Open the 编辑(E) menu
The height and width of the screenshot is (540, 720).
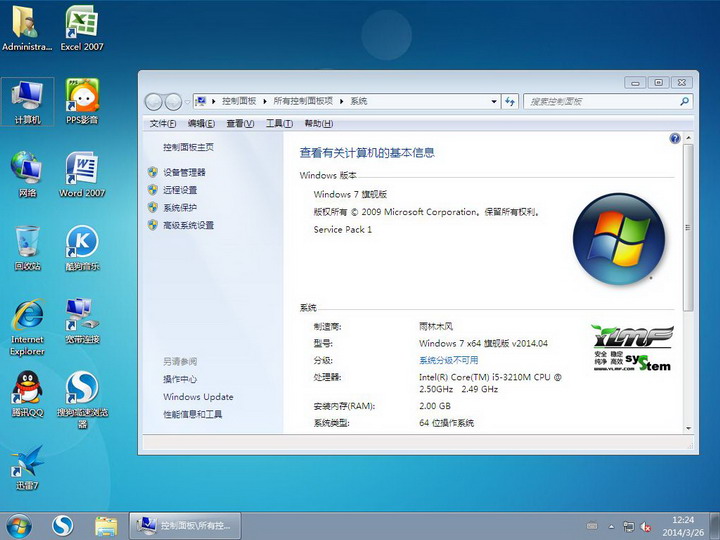[x=201, y=124]
